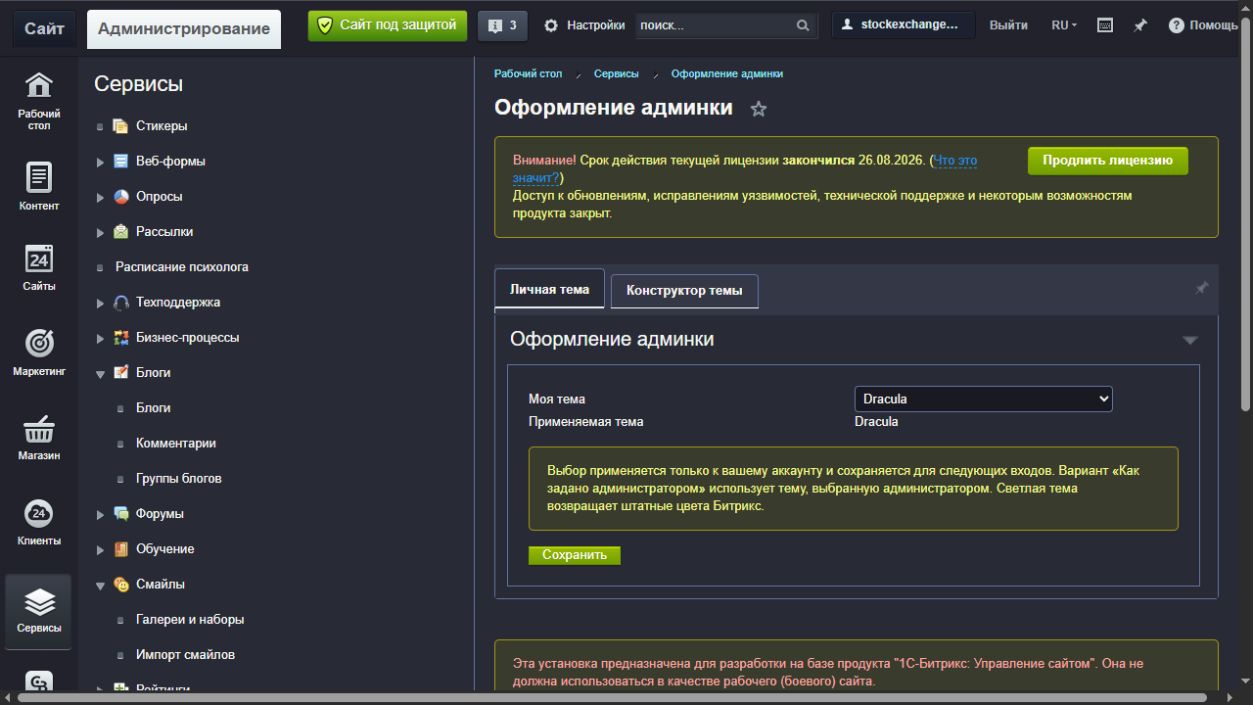
Task: Collapse the Блоги tree node
Action: click(100, 373)
